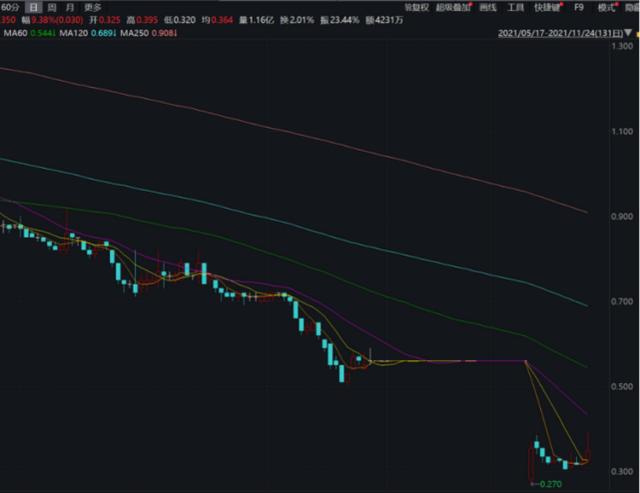Click the 量 1.16亿 volume value
This screenshot has height=493, width=640.
pos(257,20)
